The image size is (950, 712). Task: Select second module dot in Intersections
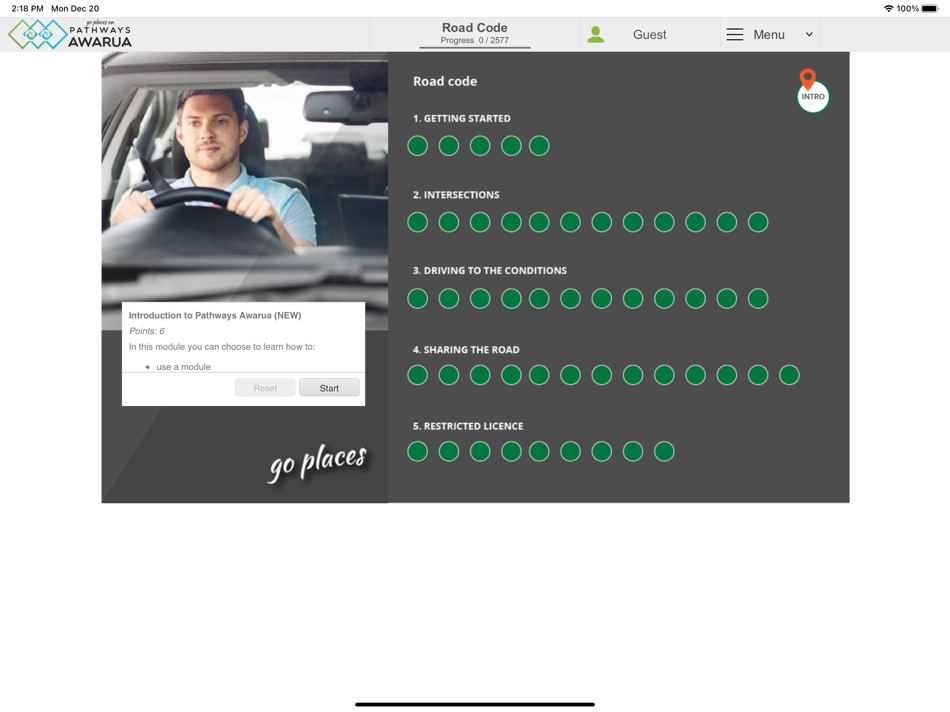tap(449, 222)
